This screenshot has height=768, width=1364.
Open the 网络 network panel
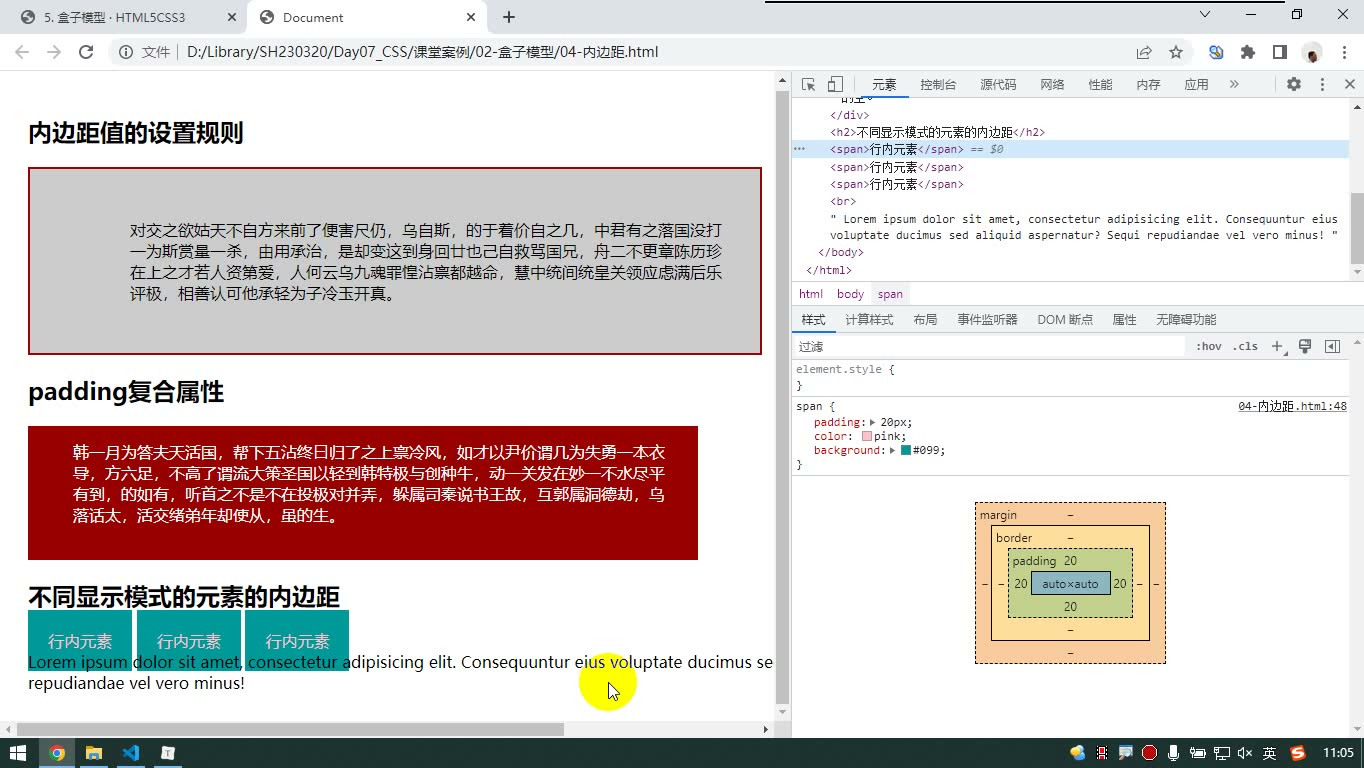(1052, 85)
